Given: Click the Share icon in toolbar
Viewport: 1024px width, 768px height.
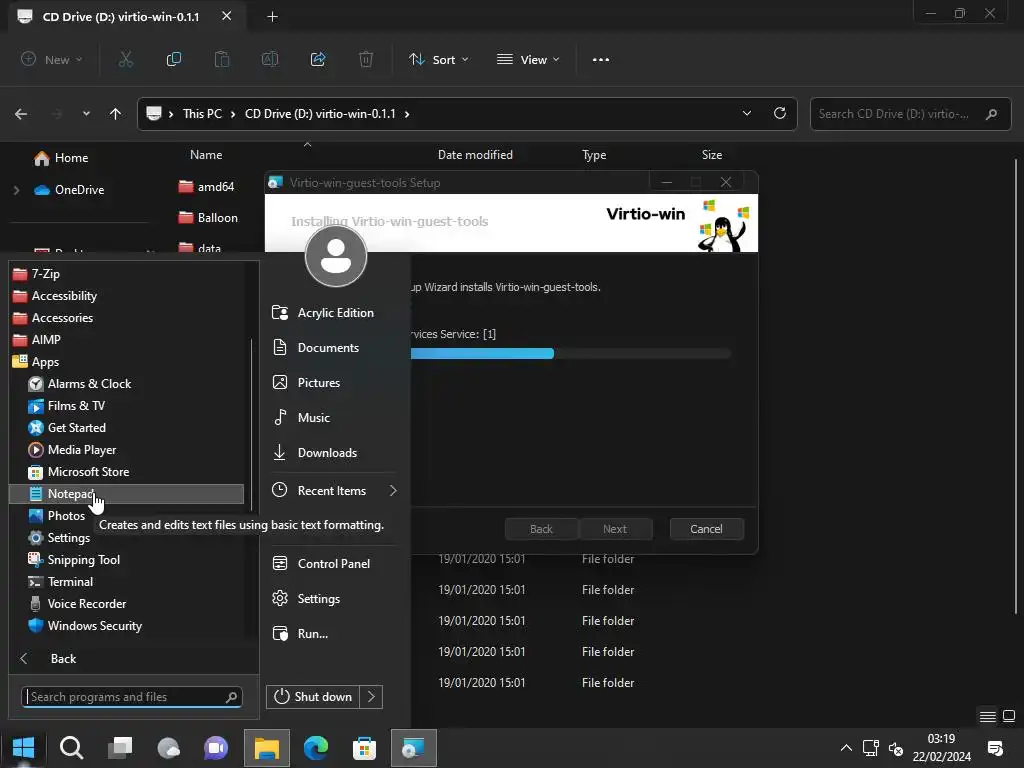Looking at the screenshot, I should [x=318, y=59].
